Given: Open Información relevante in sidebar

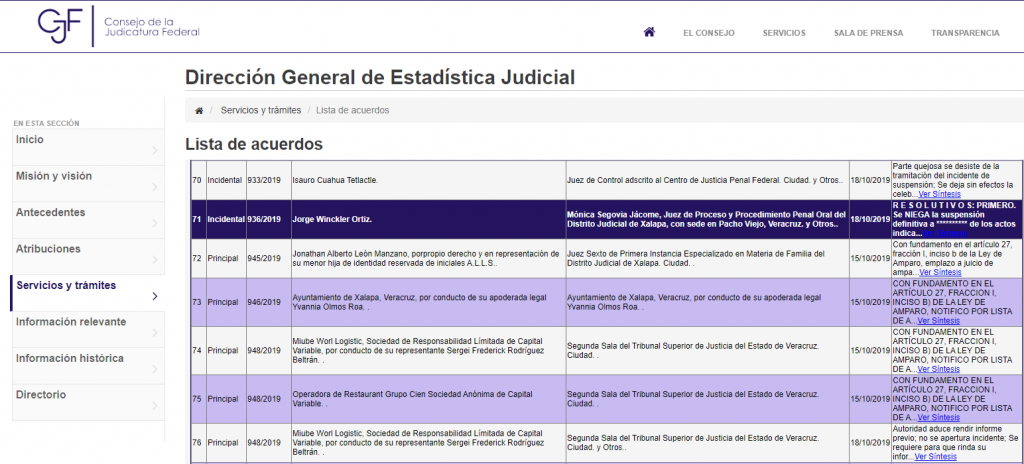Looking at the screenshot, I should pos(71,322).
